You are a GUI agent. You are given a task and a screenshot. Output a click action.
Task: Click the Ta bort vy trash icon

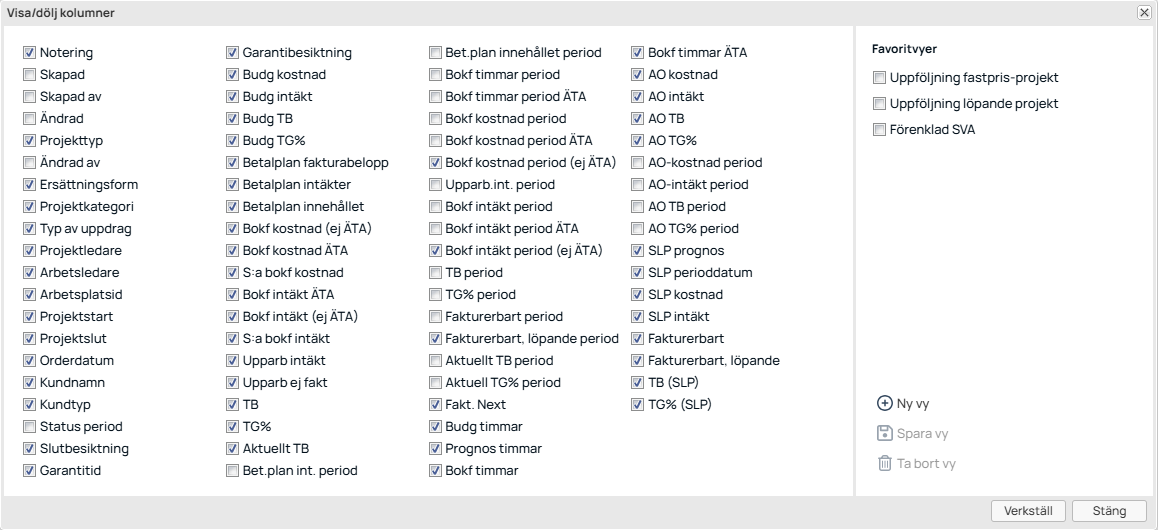884,464
